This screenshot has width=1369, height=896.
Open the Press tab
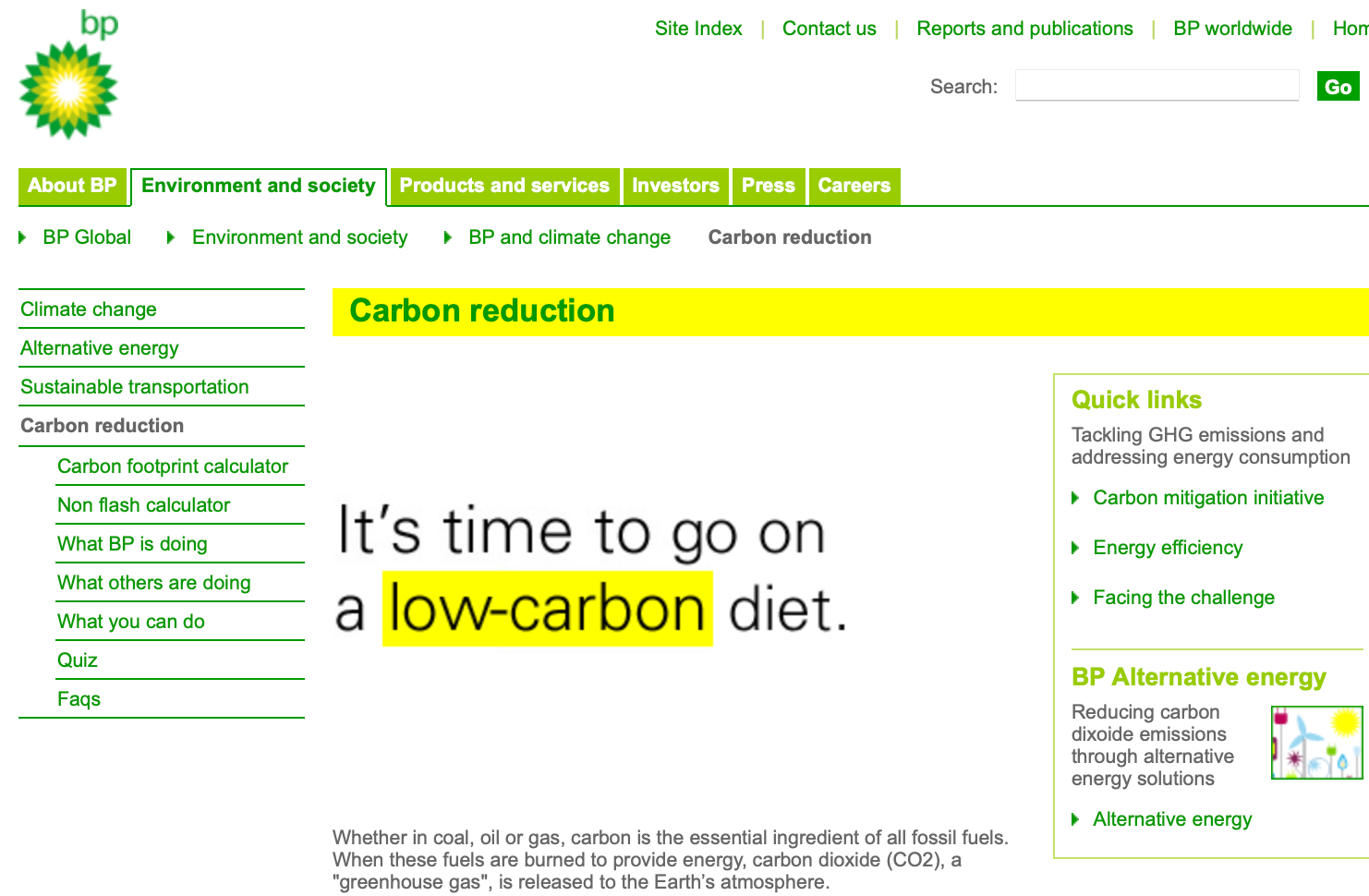(769, 186)
